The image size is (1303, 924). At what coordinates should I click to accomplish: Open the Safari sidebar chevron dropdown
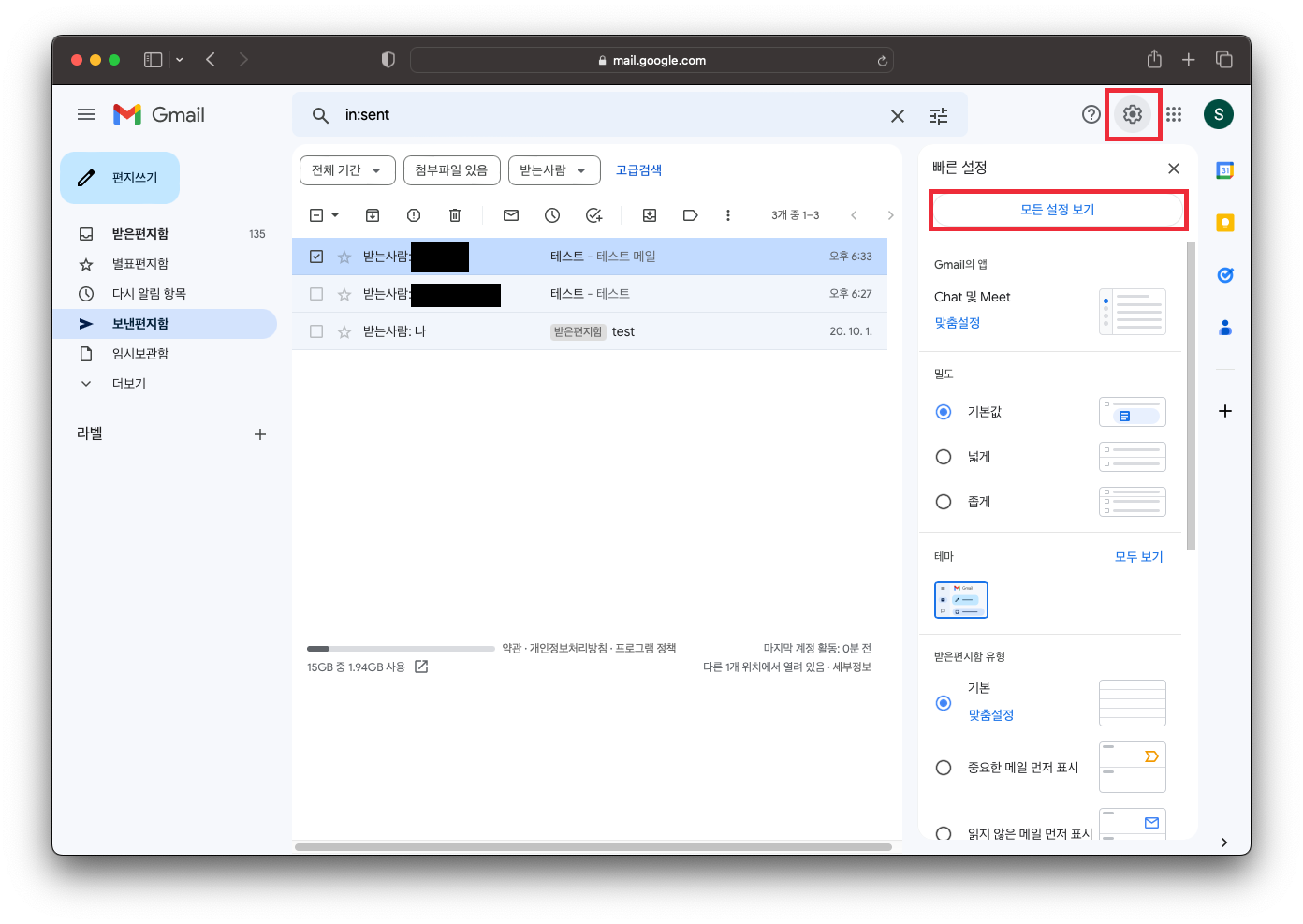point(180,60)
